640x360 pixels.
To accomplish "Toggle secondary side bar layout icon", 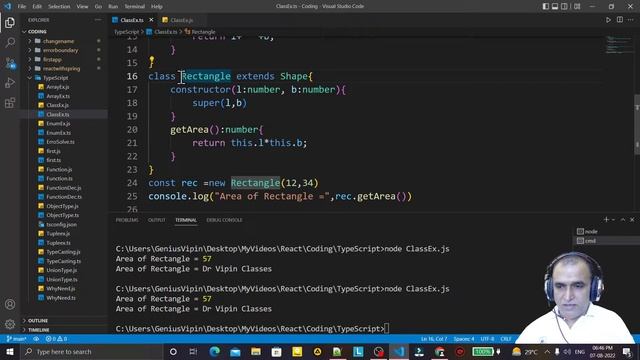I will (564, 7).
